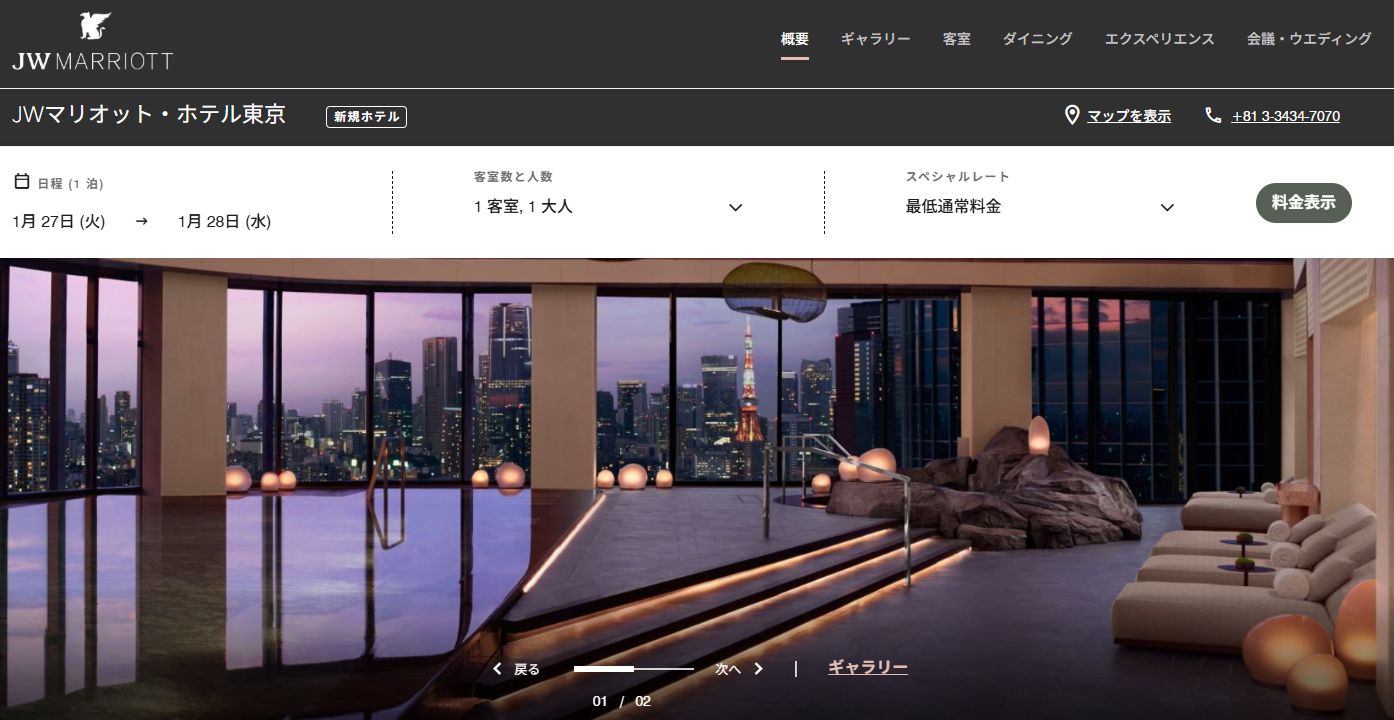The image size is (1394, 720).
Task: Go to the 客室 tab
Action: tap(956, 39)
